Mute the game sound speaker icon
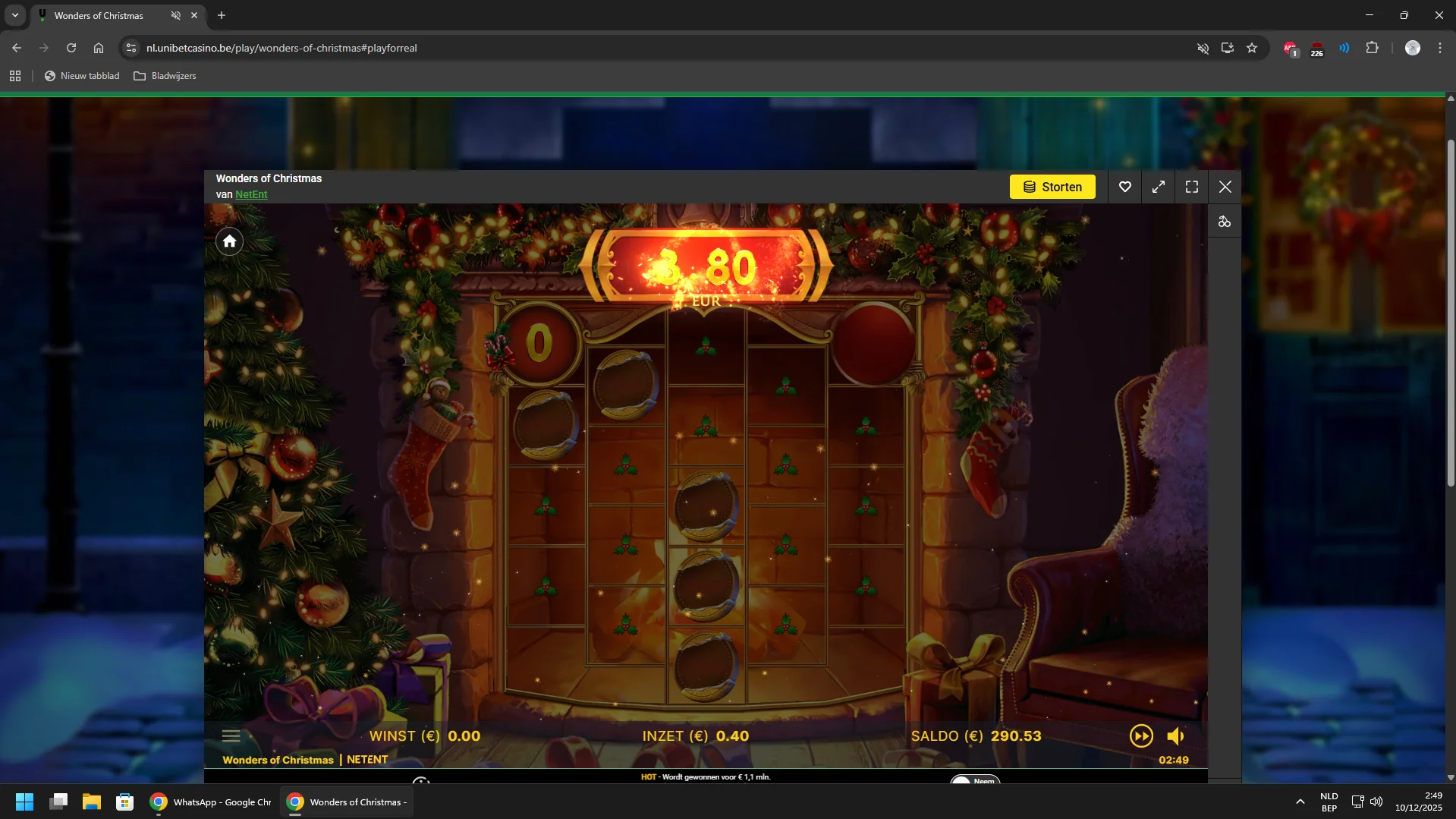 click(1176, 736)
